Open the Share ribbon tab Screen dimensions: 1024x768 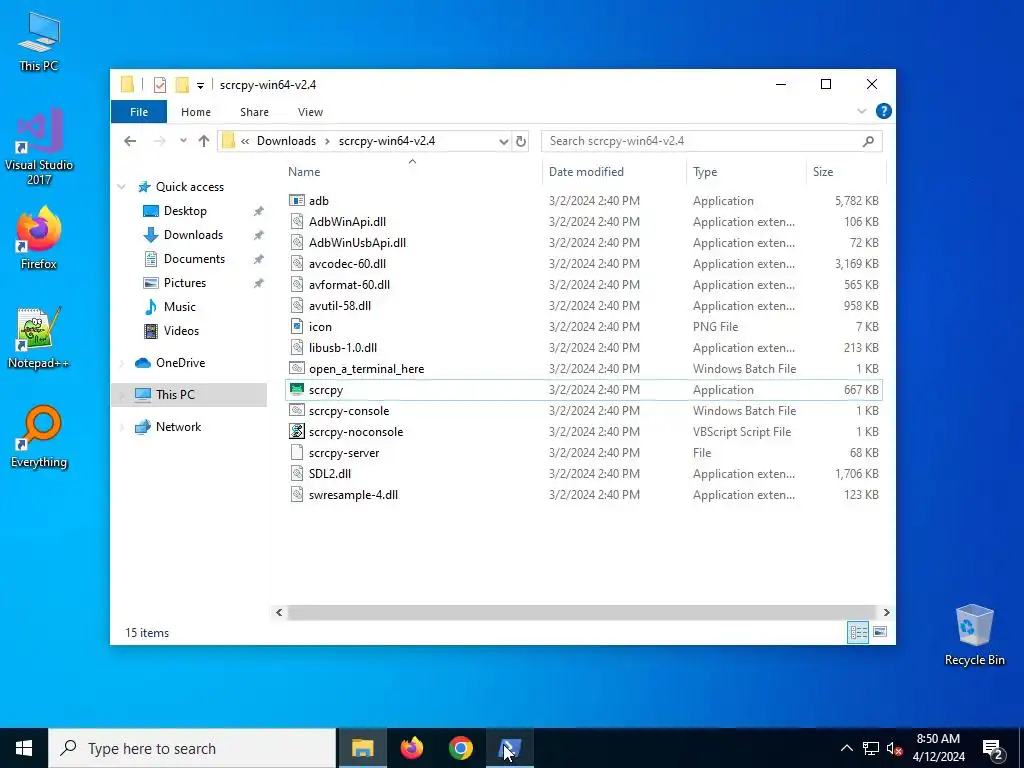coord(254,112)
